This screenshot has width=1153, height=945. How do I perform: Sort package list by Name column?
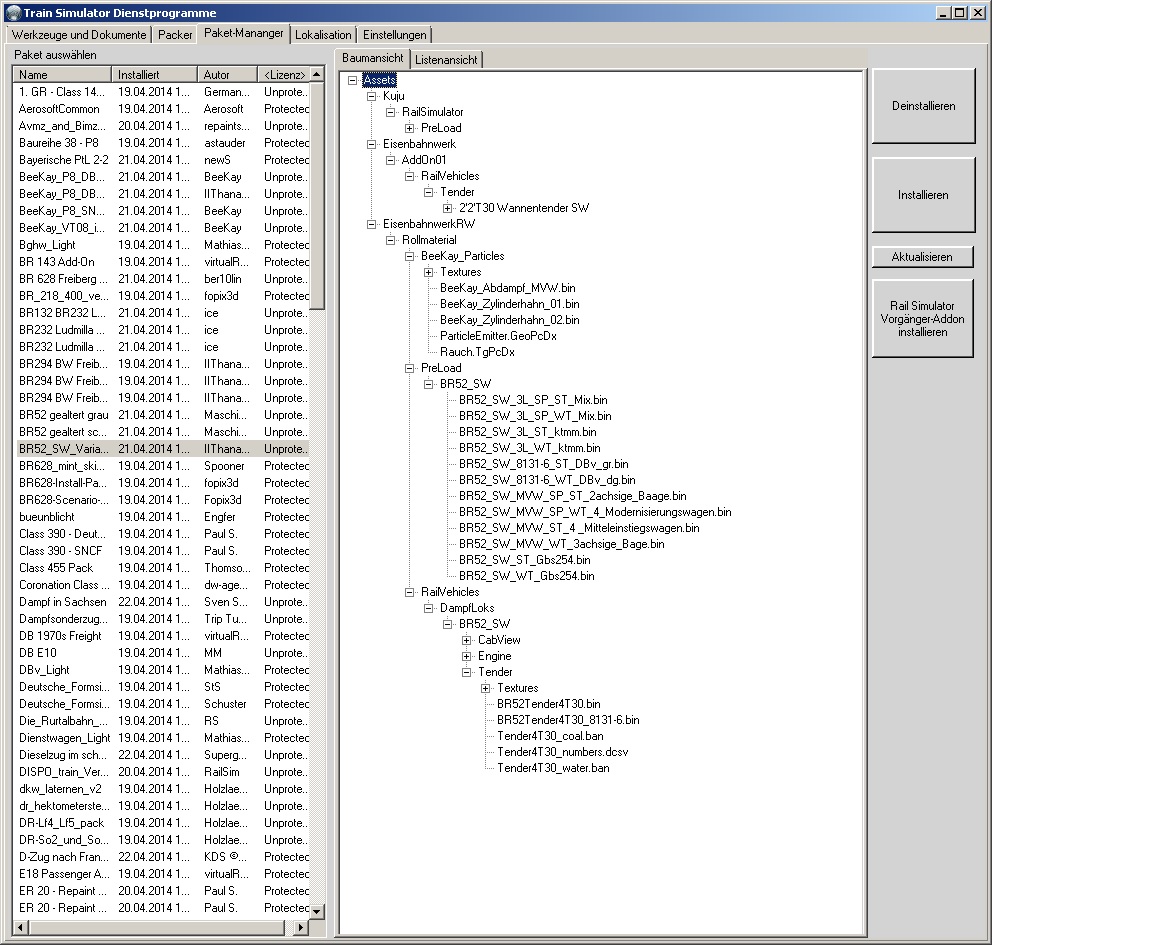(62, 74)
